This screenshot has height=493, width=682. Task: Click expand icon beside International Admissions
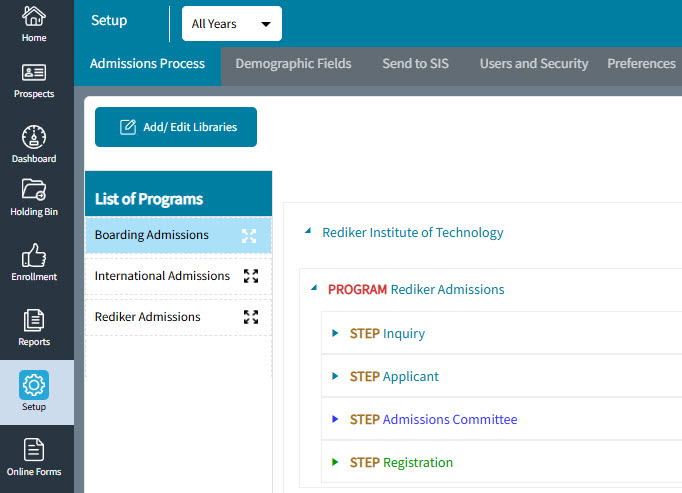(x=251, y=276)
